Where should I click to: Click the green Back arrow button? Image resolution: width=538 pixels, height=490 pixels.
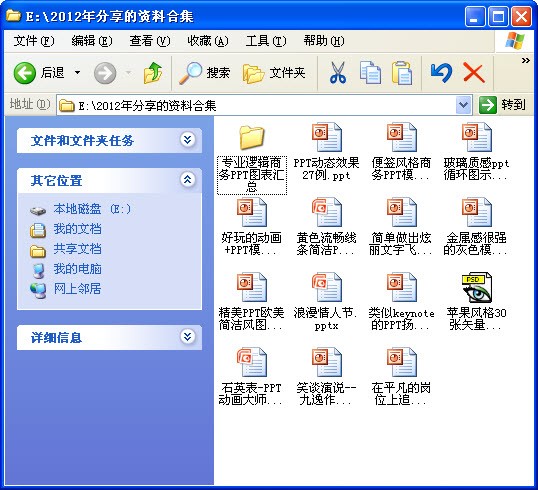pyautogui.click(x=24, y=73)
